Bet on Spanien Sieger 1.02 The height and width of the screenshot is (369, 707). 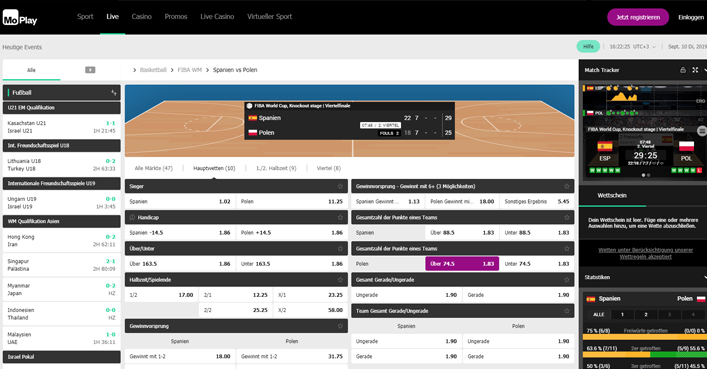[x=180, y=201]
